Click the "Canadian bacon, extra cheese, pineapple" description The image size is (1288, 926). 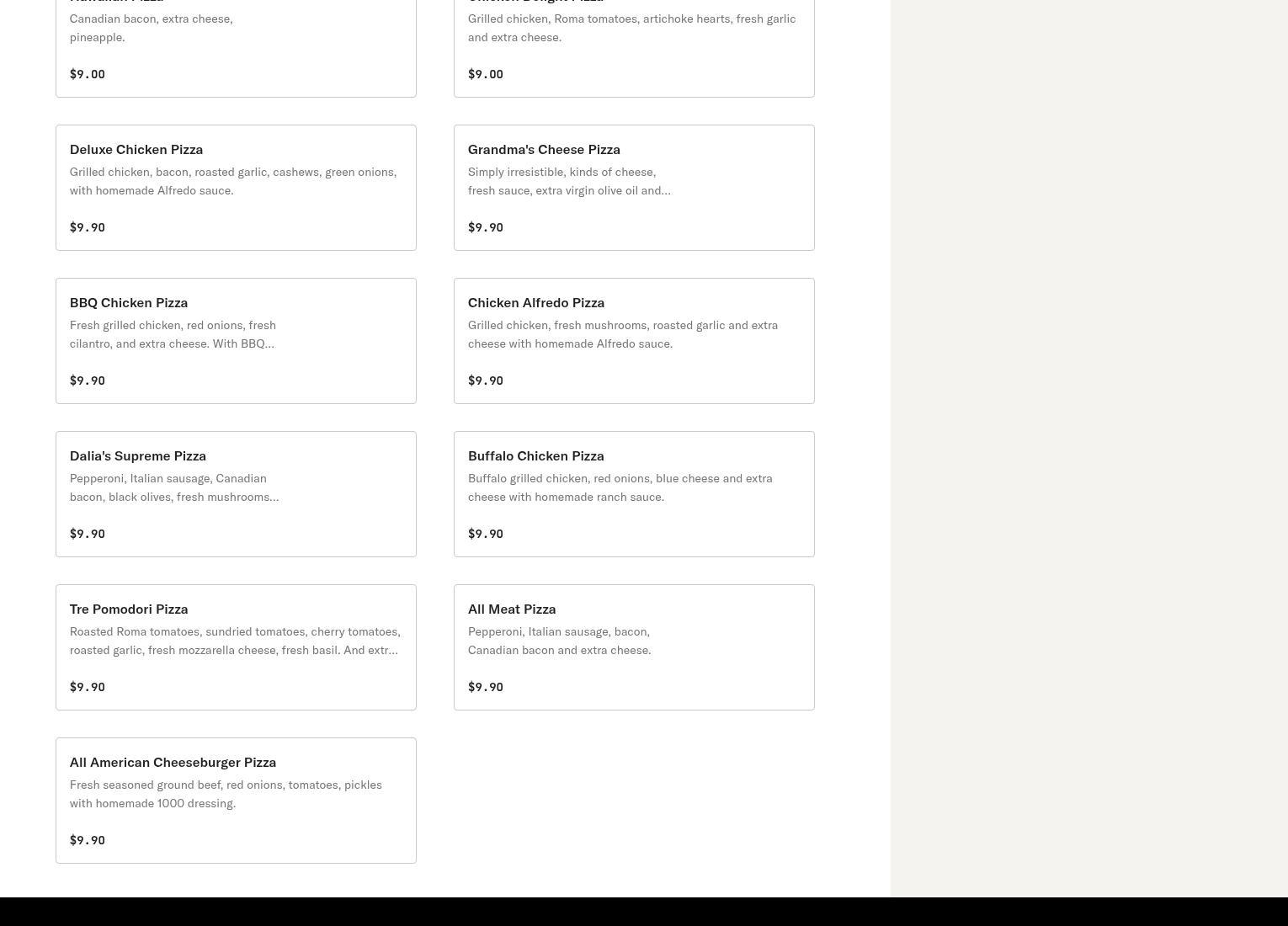[152, 28]
